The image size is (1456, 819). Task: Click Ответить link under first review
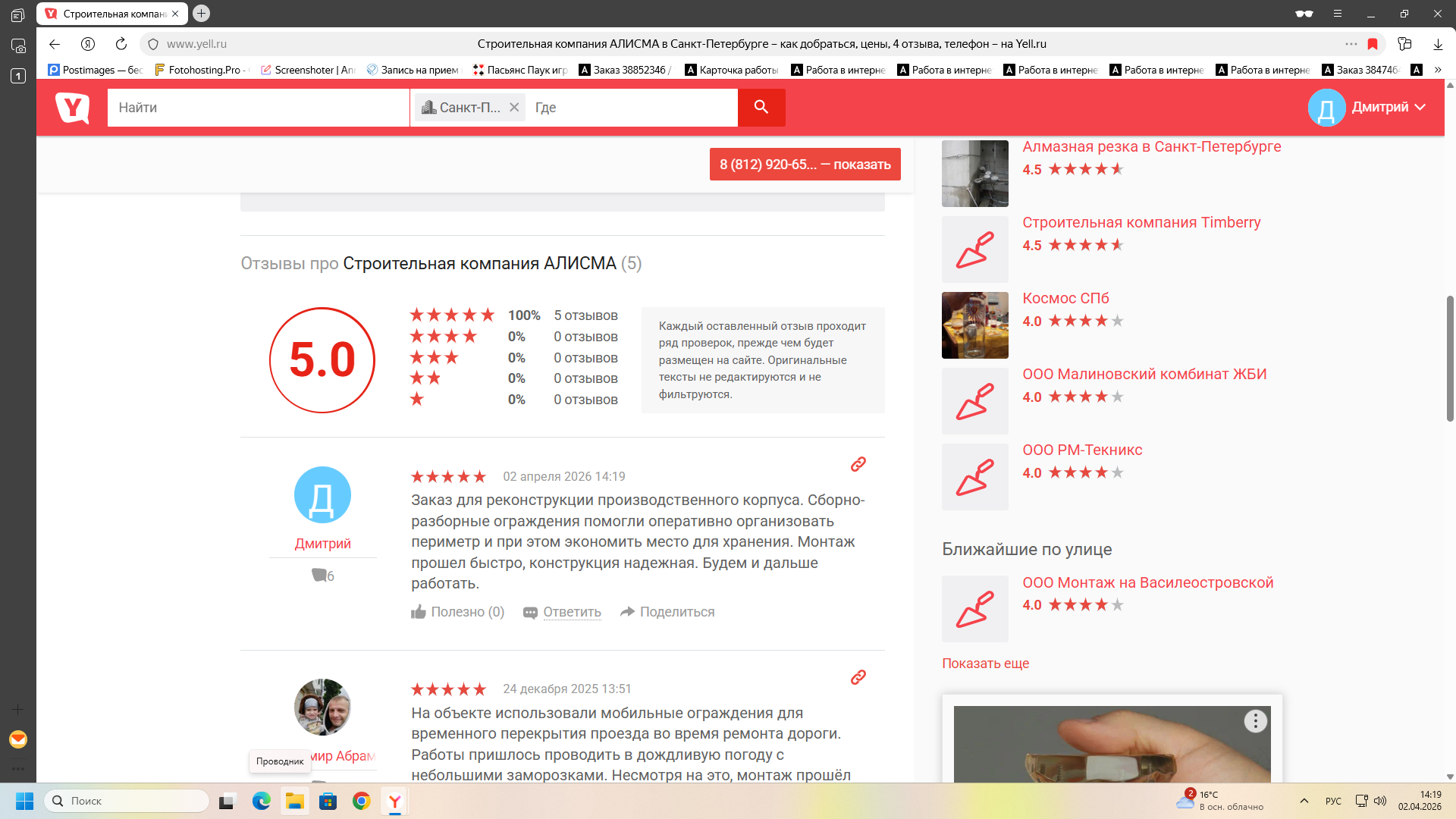pyautogui.click(x=572, y=612)
